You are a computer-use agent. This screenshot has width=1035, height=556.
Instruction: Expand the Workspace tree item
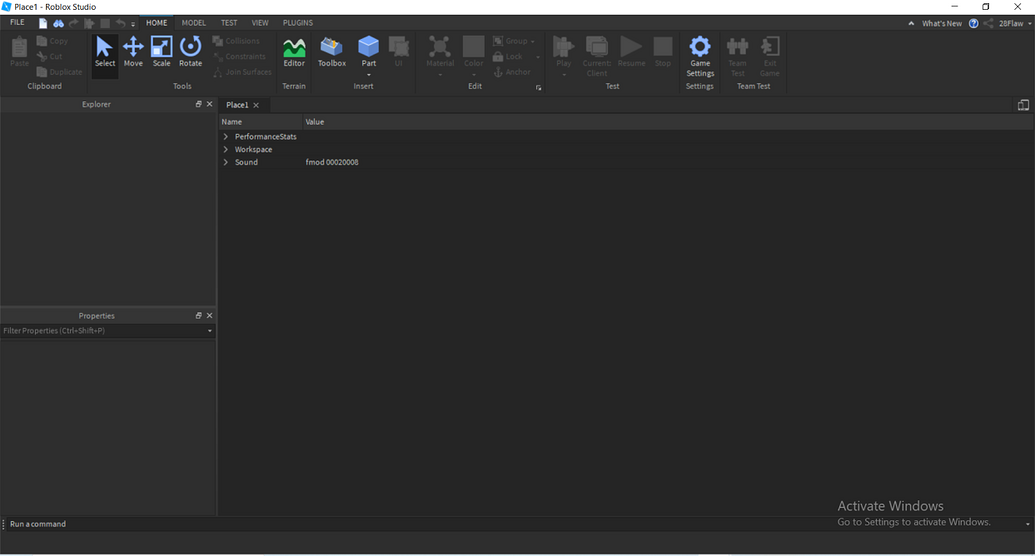(x=226, y=149)
